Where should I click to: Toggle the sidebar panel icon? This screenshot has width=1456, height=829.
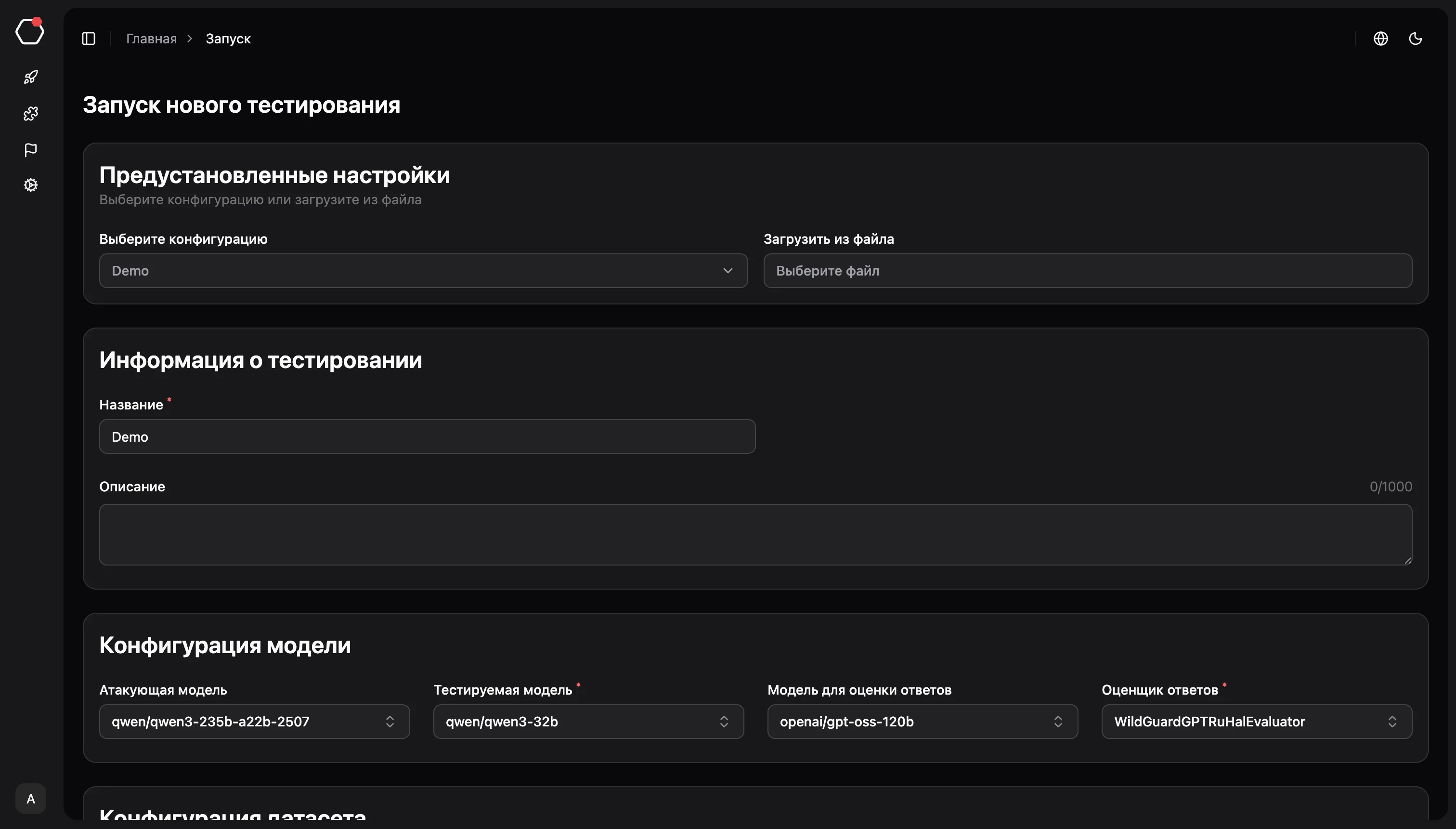(x=89, y=39)
